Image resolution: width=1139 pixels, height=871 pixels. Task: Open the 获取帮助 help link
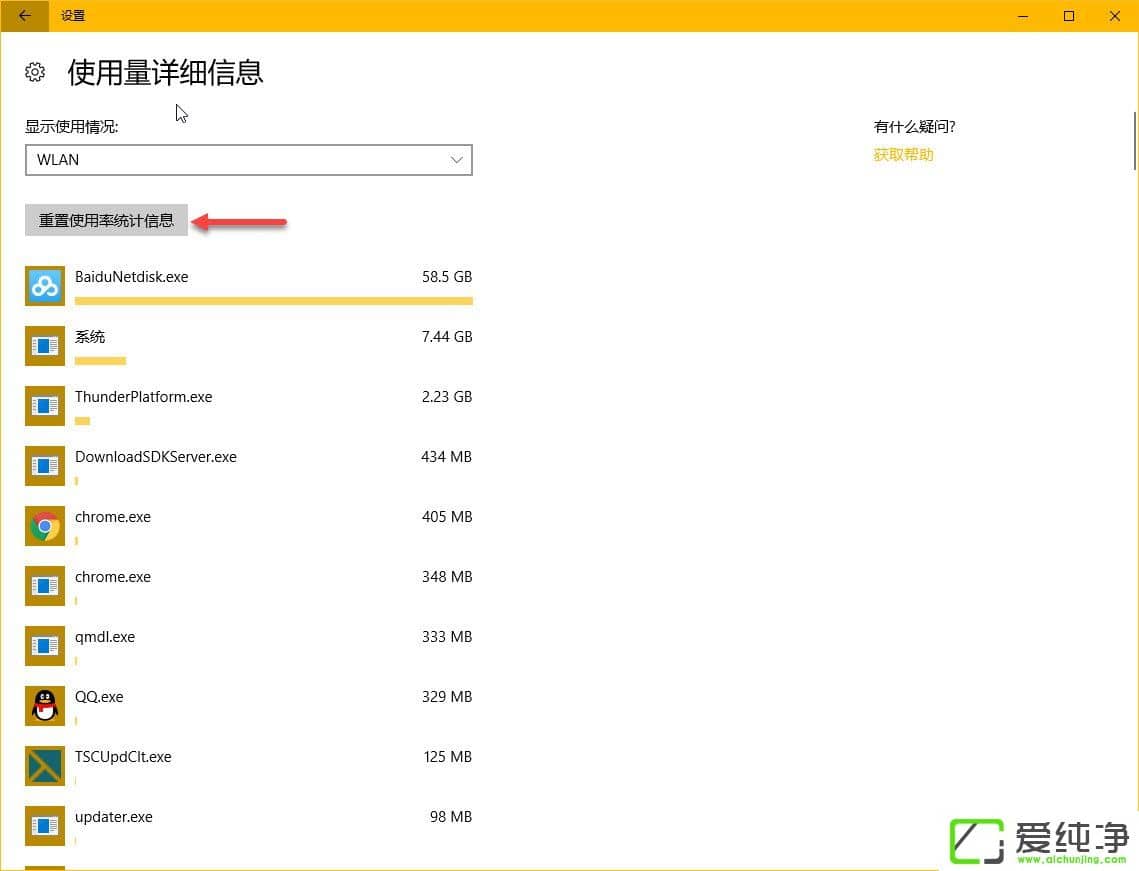[902, 154]
